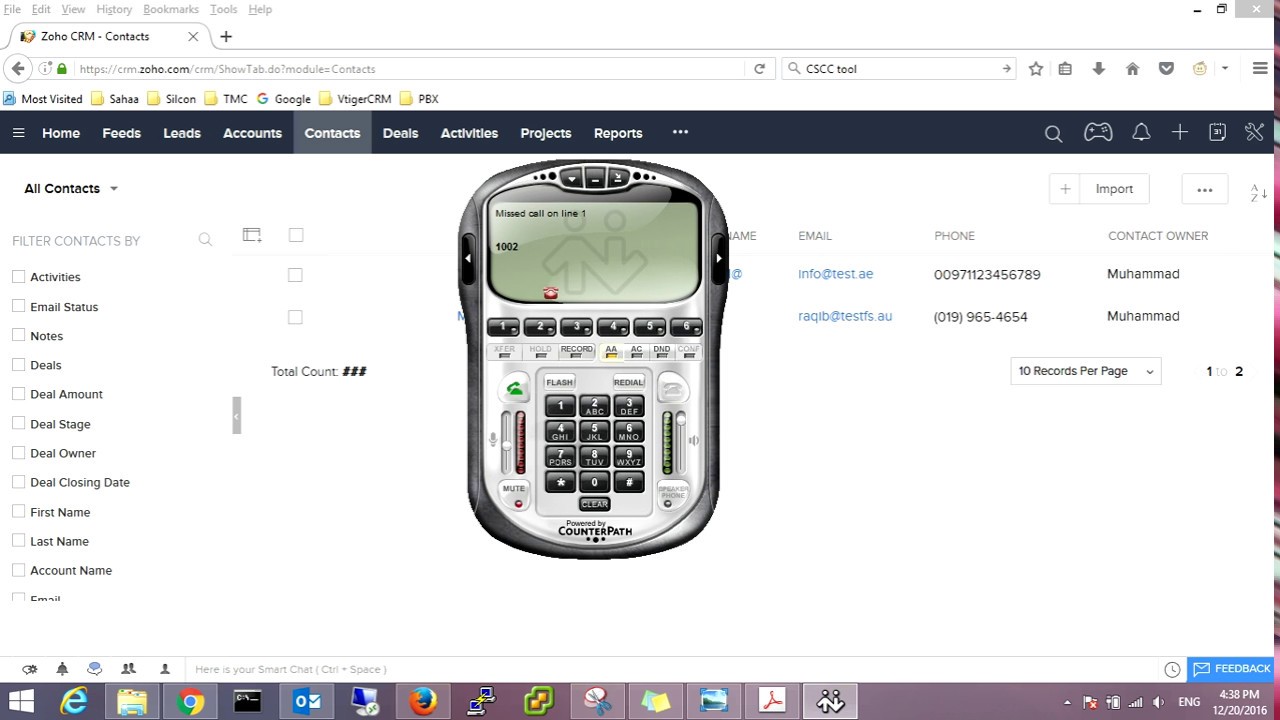Click the FEEDBACK button

click(1230, 669)
